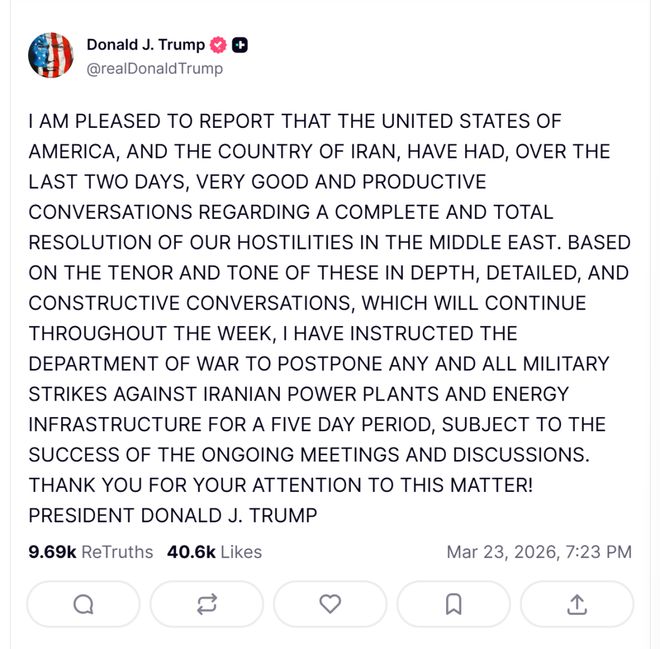The image size is (660, 649).
Task: Click the reply speech bubble icon
Action: (x=83, y=604)
